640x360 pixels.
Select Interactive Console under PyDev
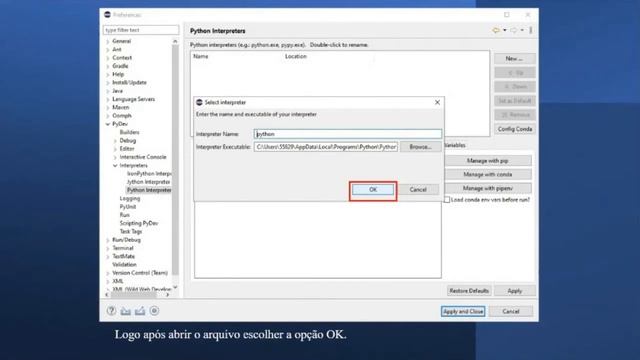pyautogui.click(x=143, y=157)
